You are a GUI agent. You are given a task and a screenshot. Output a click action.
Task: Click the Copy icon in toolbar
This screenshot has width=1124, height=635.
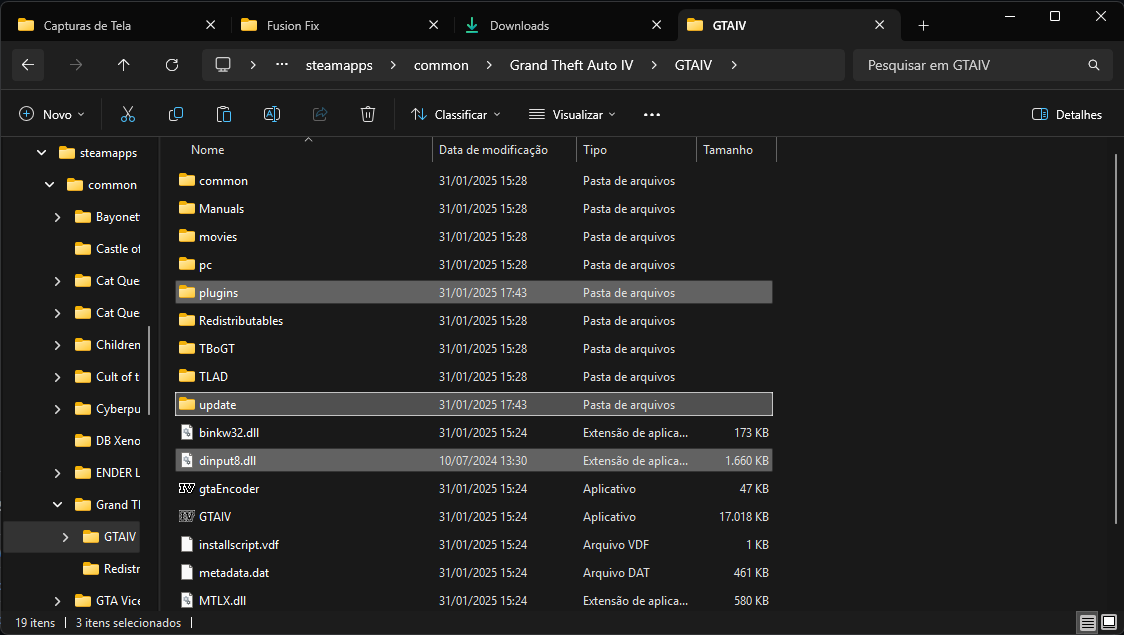coord(176,115)
